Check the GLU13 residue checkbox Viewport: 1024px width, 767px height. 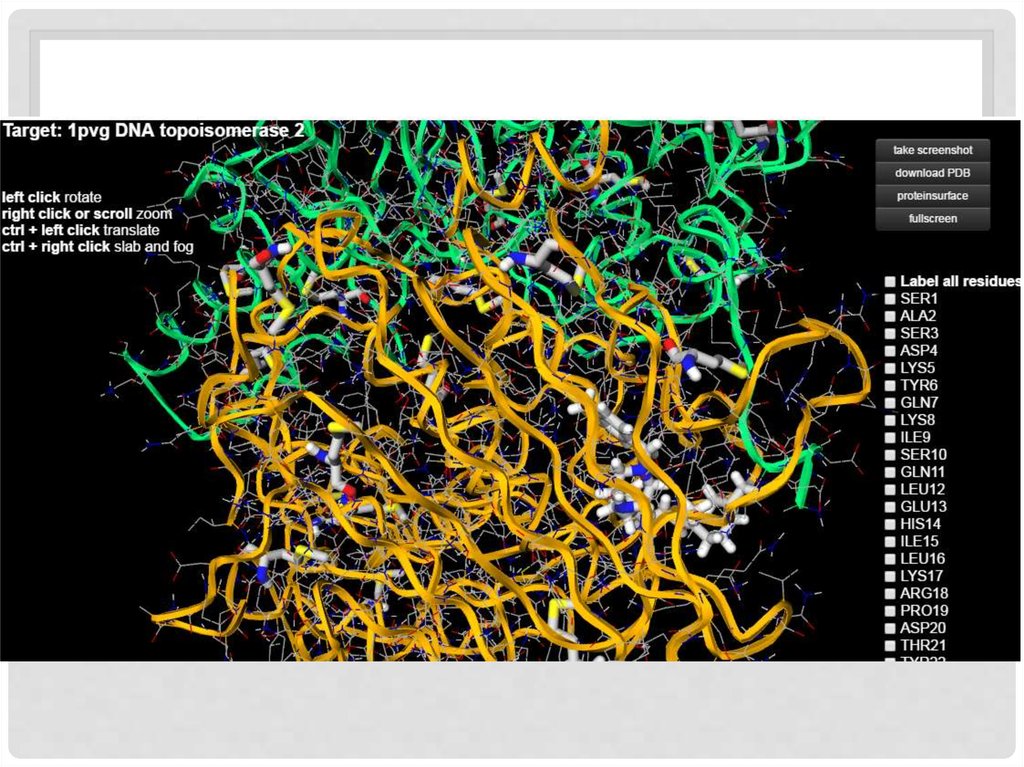point(890,507)
